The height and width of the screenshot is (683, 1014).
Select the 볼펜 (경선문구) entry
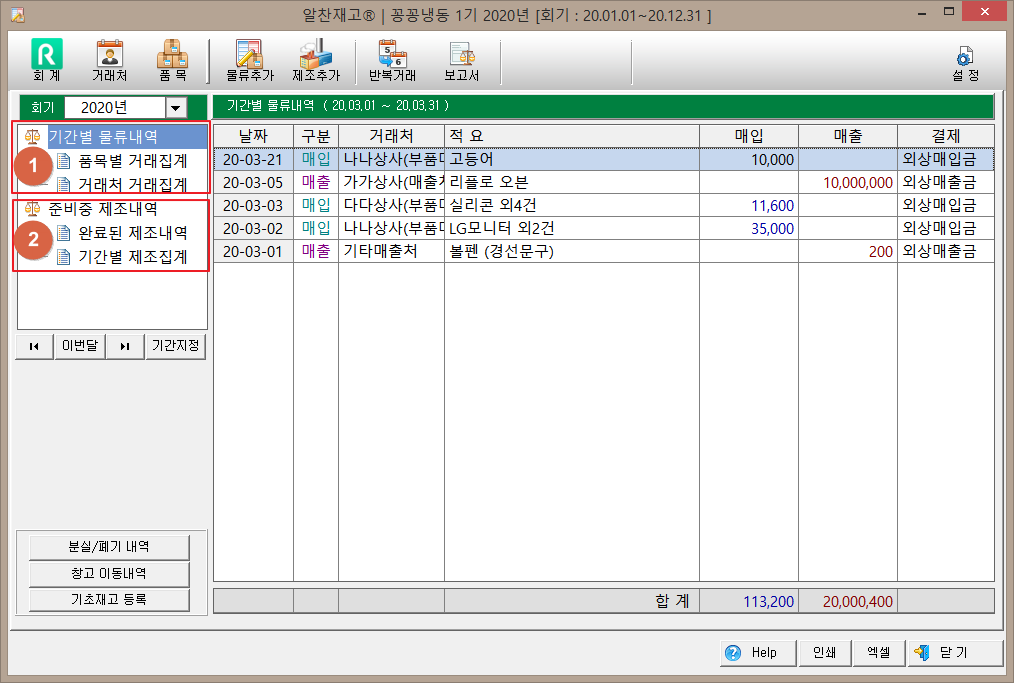(x=501, y=252)
